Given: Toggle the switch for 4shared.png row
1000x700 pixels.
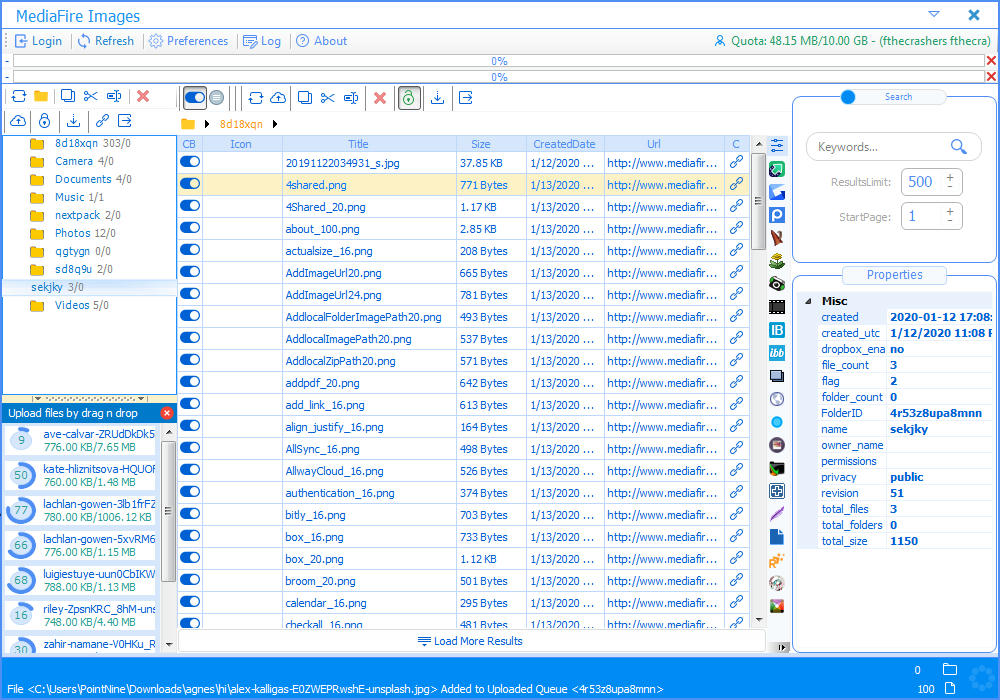Looking at the screenshot, I should click(x=190, y=184).
